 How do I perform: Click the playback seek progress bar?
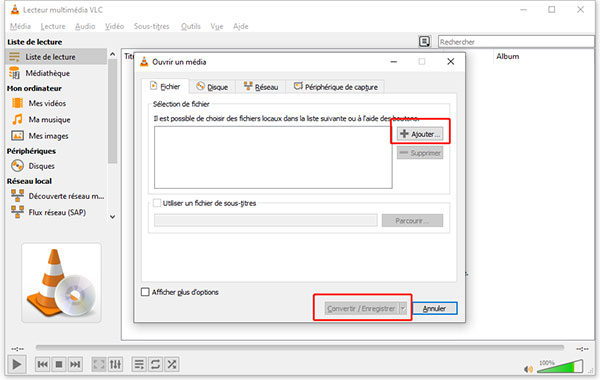pos(300,348)
